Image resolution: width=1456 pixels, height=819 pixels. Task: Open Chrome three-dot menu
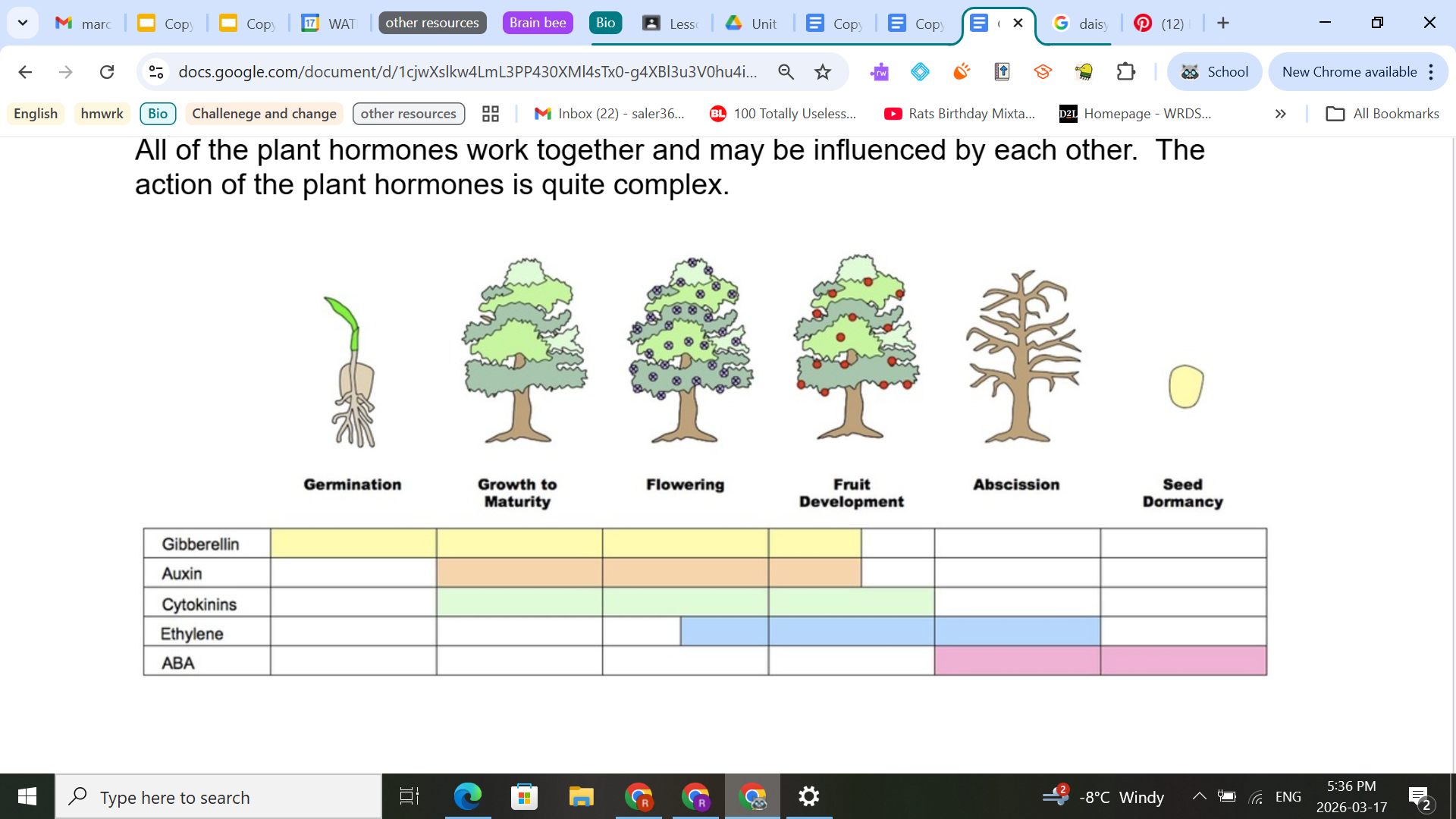(x=1431, y=72)
